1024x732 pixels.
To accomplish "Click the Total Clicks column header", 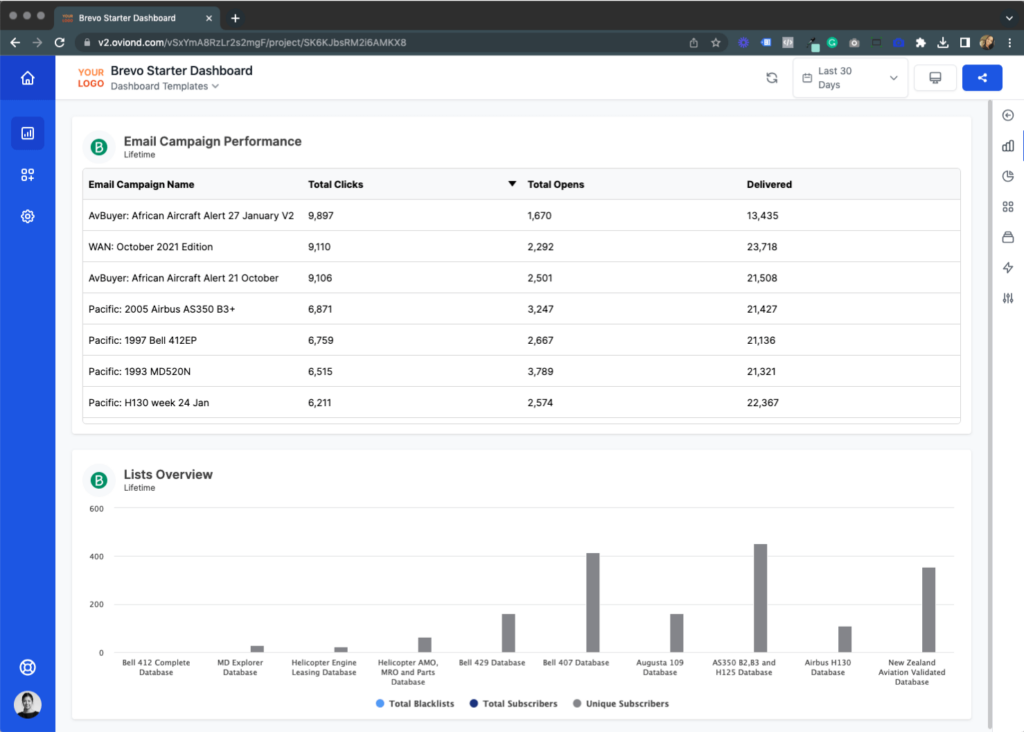I will (336, 185).
